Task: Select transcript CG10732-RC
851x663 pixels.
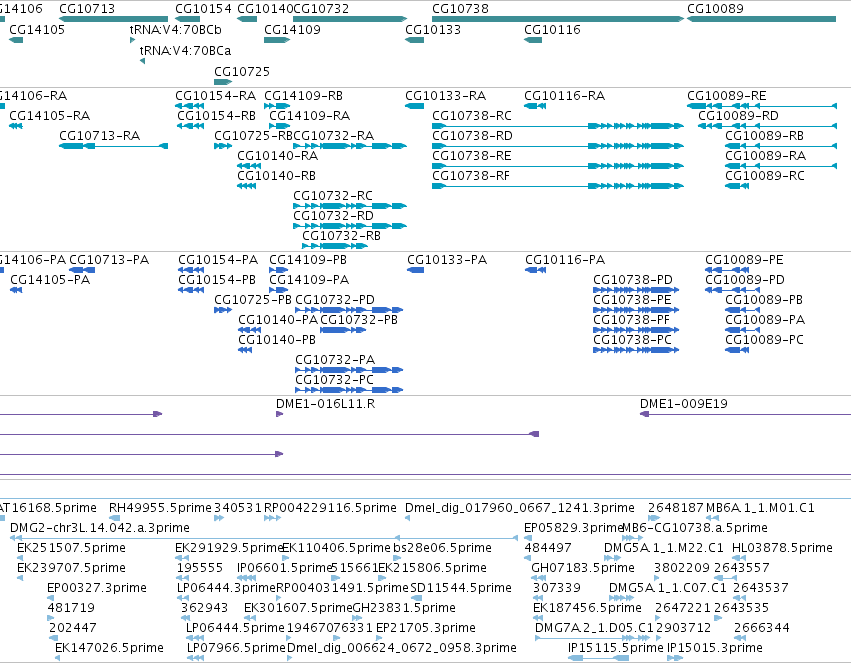Action: [x=333, y=196]
